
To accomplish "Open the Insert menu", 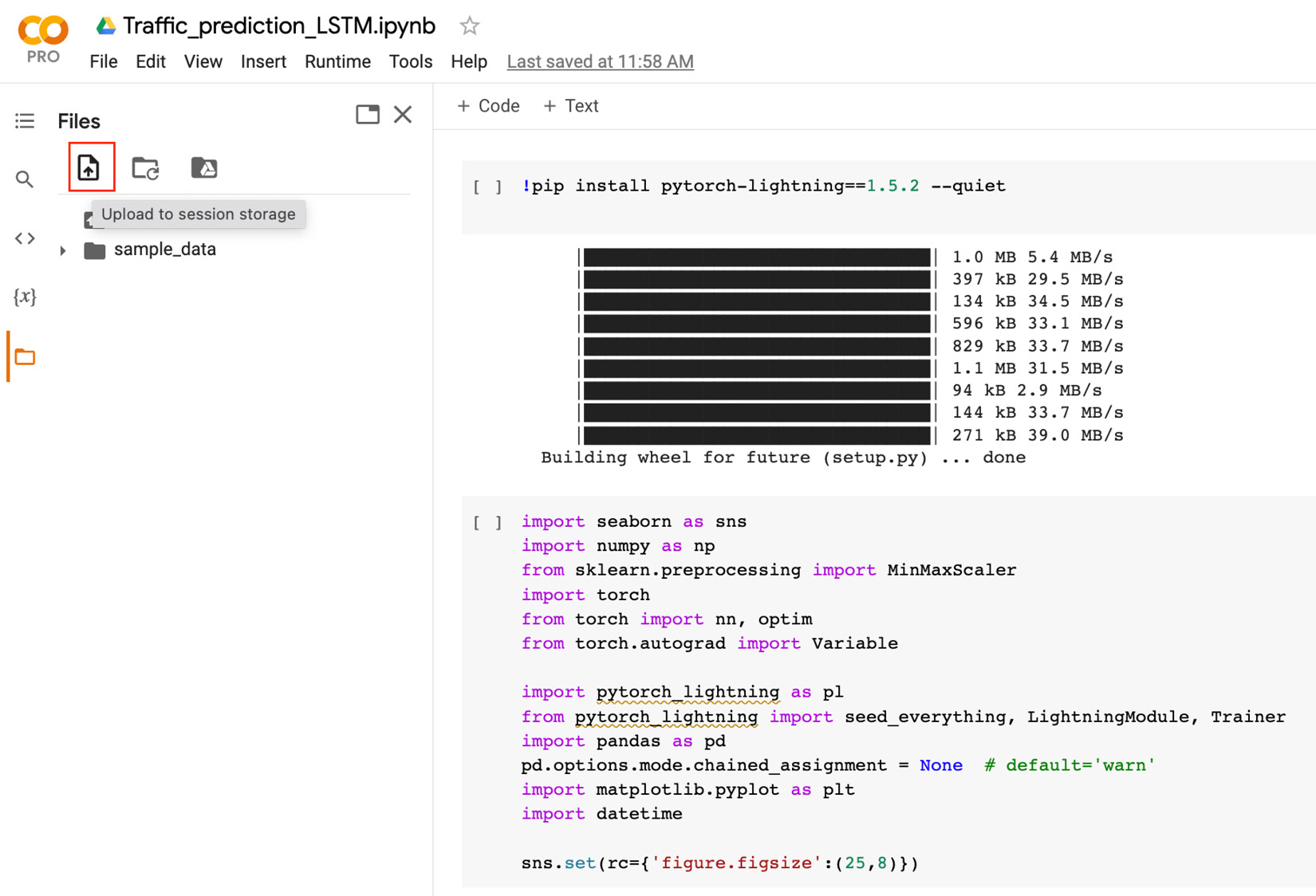I will coord(263,61).
